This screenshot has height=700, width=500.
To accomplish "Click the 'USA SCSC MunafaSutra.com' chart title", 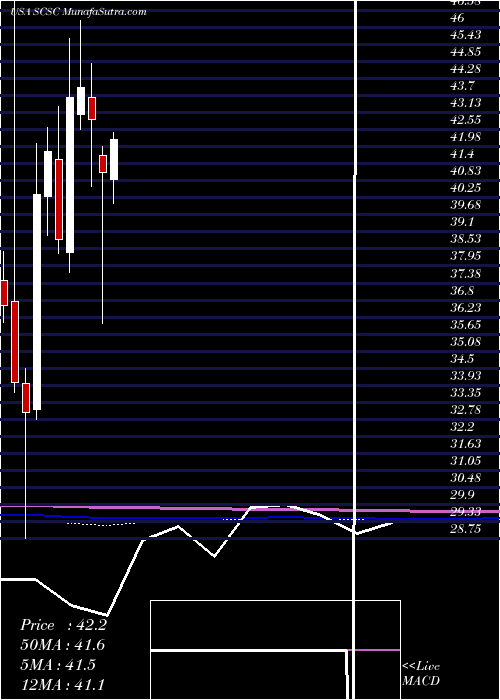I will [x=78, y=12].
